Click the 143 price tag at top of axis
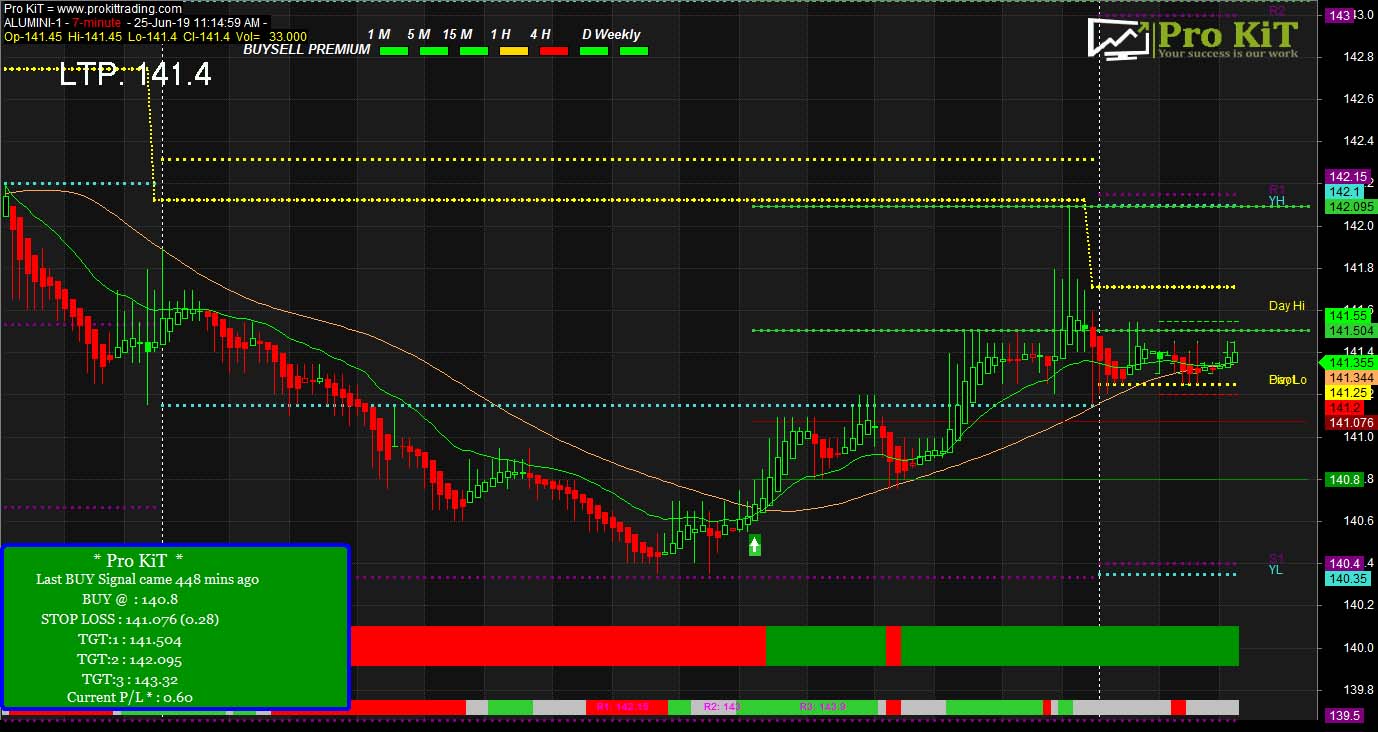 1340,15
